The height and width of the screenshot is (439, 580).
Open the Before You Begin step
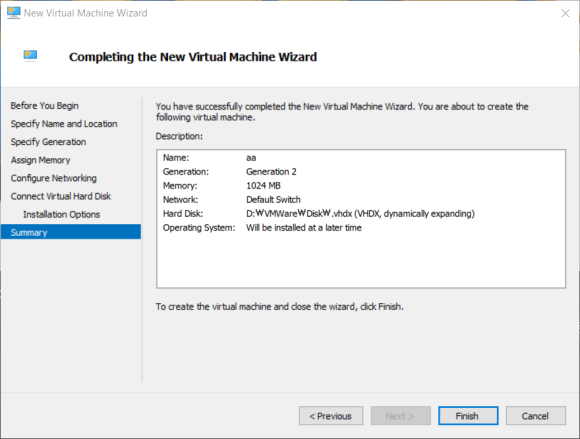(x=44, y=106)
